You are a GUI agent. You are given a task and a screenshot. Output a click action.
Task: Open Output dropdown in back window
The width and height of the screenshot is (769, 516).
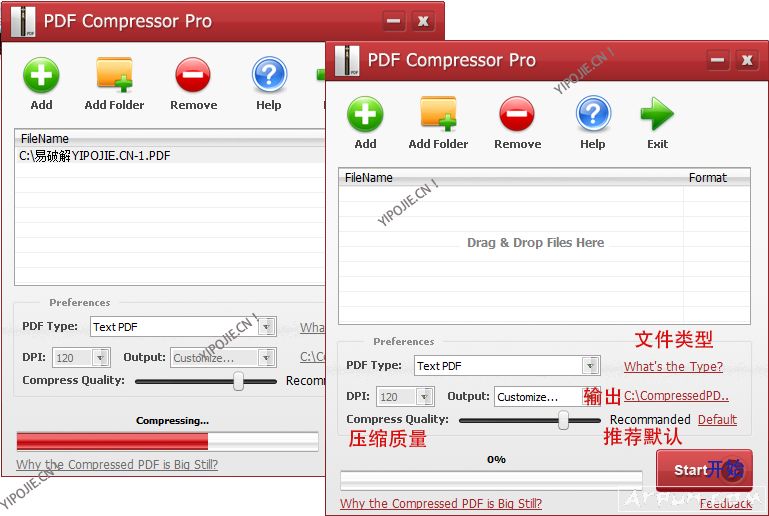[266, 358]
